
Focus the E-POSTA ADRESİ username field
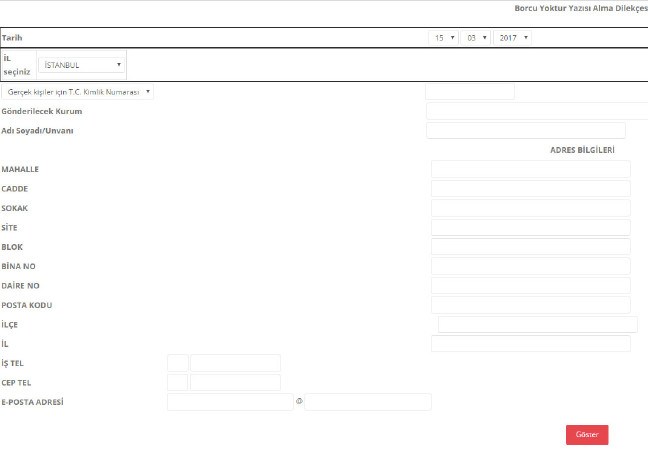[x=229, y=402]
